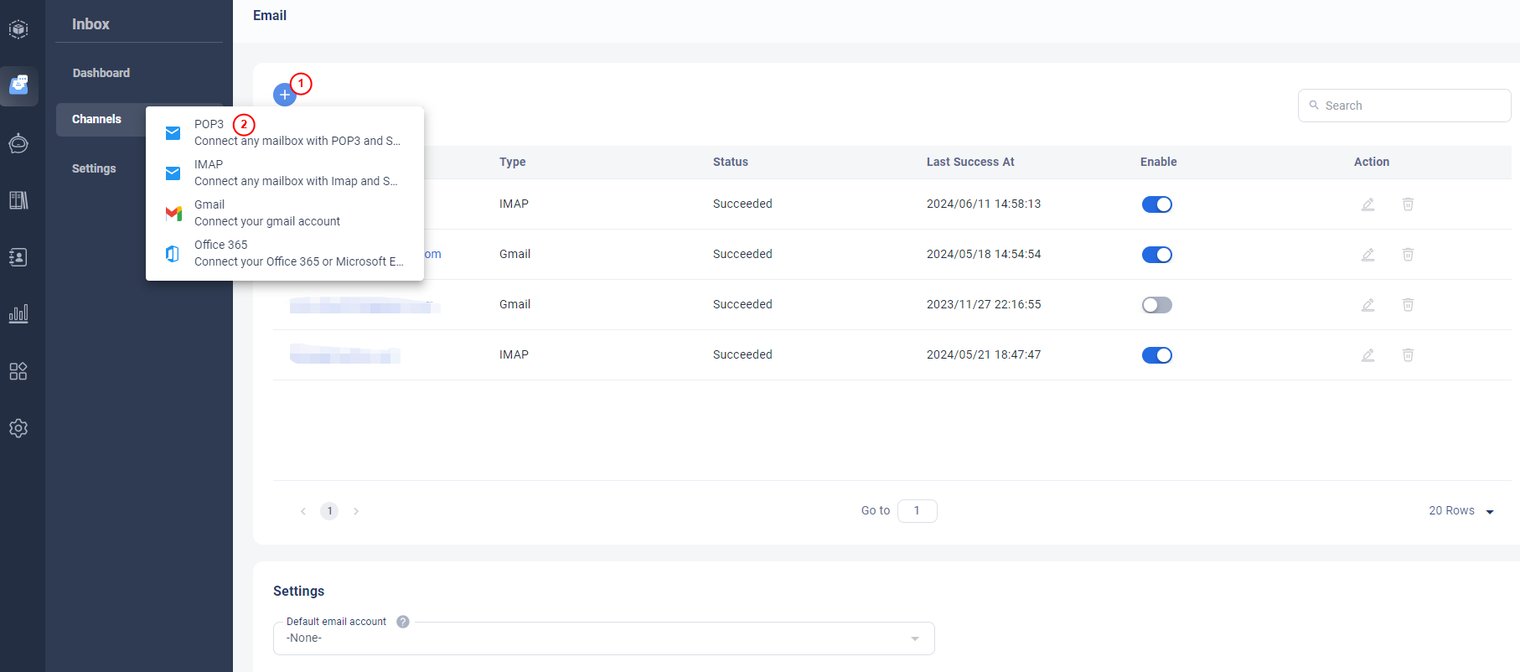Open the settings gear icon in rail
The height and width of the screenshot is (672, 1520).
click(19, 428)
